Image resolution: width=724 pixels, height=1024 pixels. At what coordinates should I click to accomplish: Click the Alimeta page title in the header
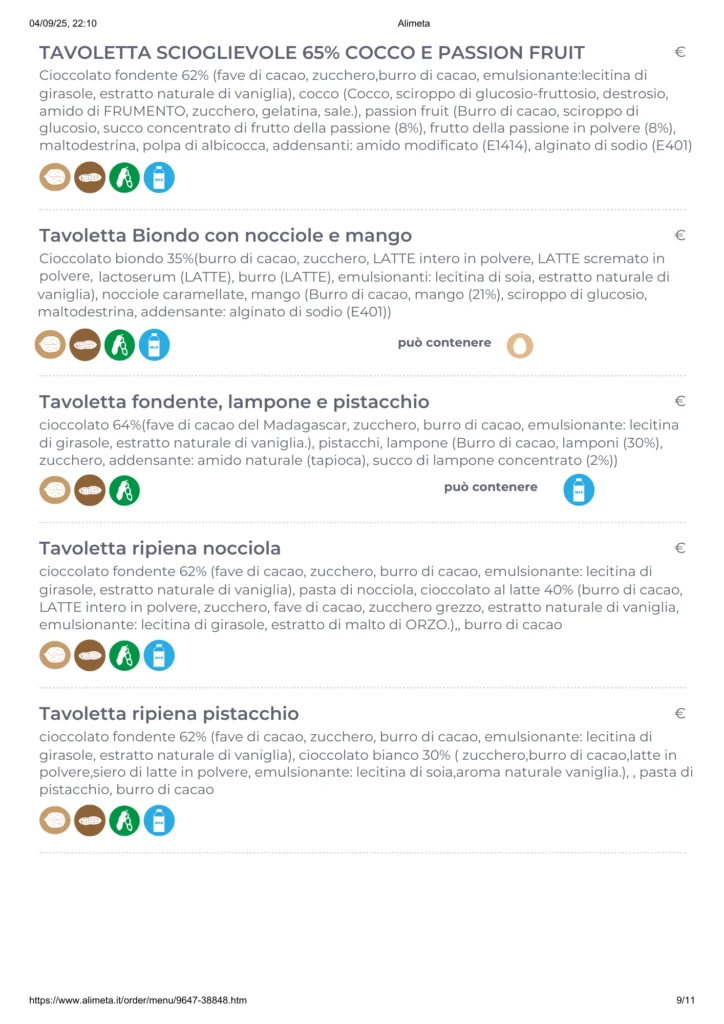(x=413, y=23)
